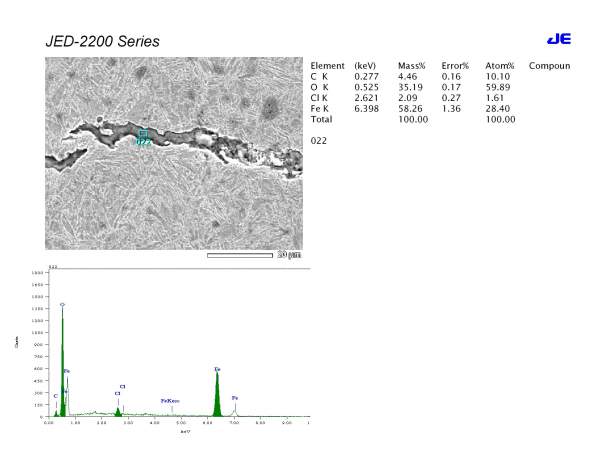Click the oxygen mass value 35.19

pos(410,87)
